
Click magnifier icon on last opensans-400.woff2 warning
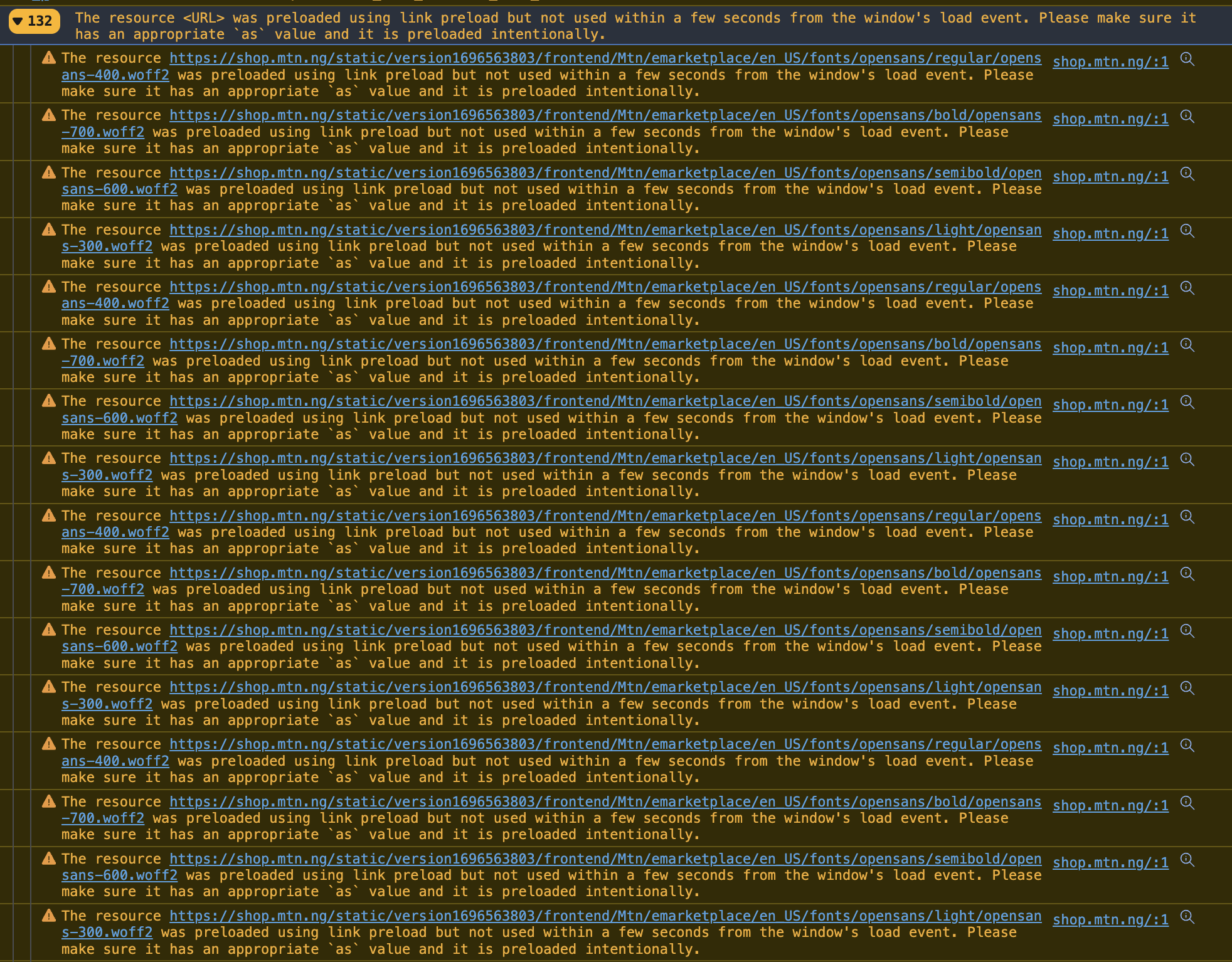tap(1187, 745)
